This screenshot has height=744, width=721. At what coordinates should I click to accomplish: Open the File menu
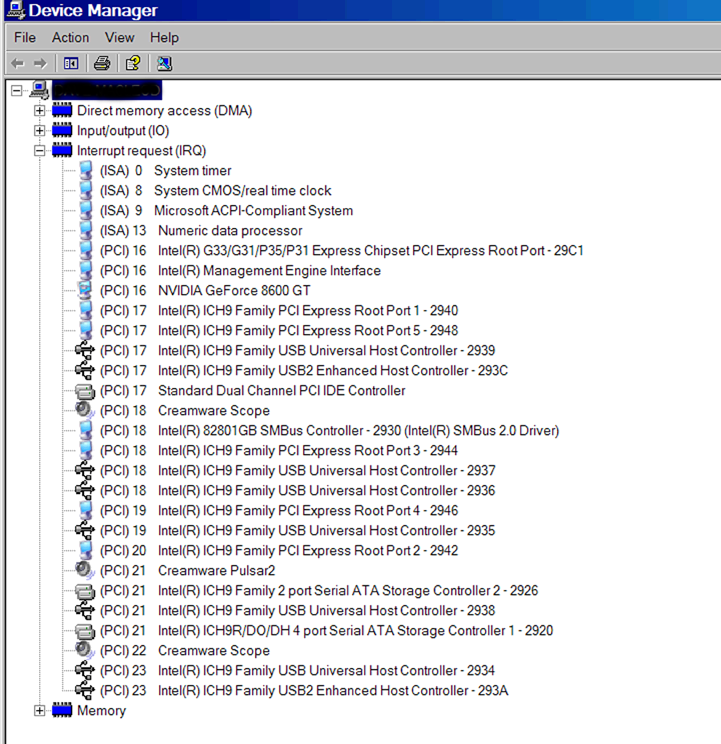25,37
